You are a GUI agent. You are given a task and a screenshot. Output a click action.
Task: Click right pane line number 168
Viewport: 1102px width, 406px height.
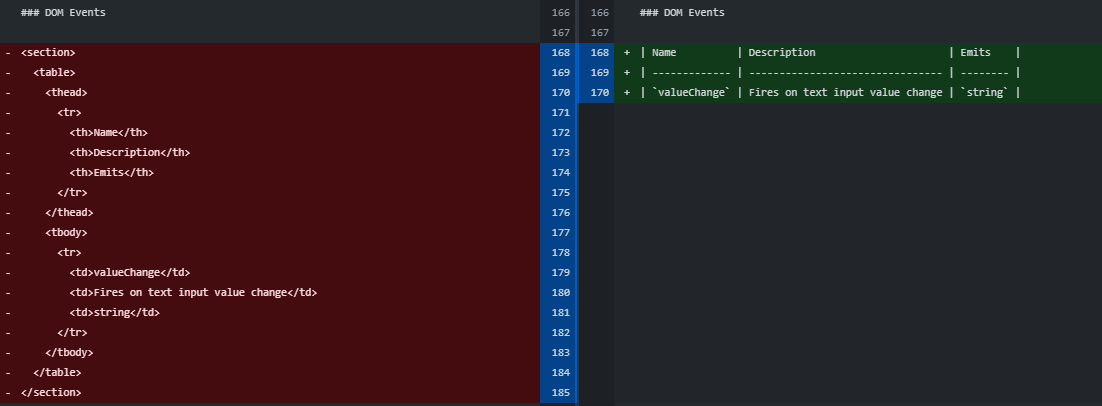(x=599, y=53)
